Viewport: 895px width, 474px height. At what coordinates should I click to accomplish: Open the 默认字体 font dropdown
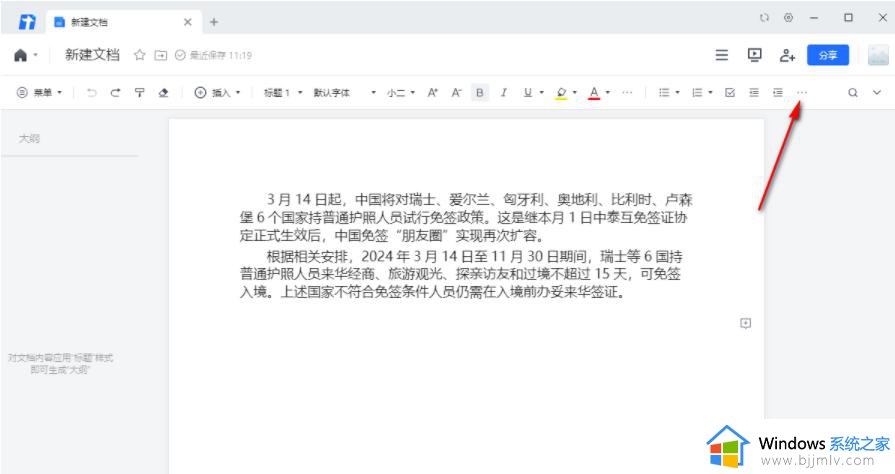pyautogui.click(x=344, y=93)
